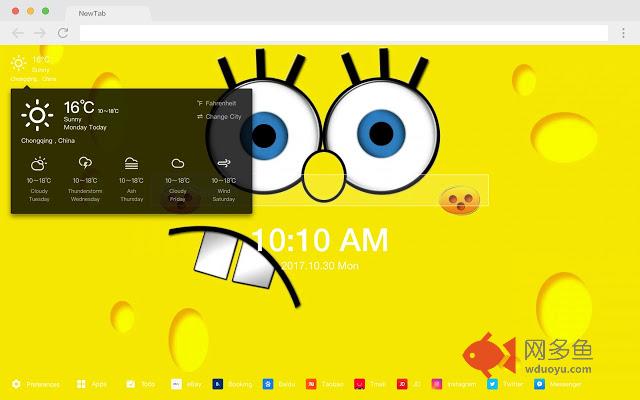Select Saturday's wind forecast icon
The image size is (640, 400).
click(224, 163)
